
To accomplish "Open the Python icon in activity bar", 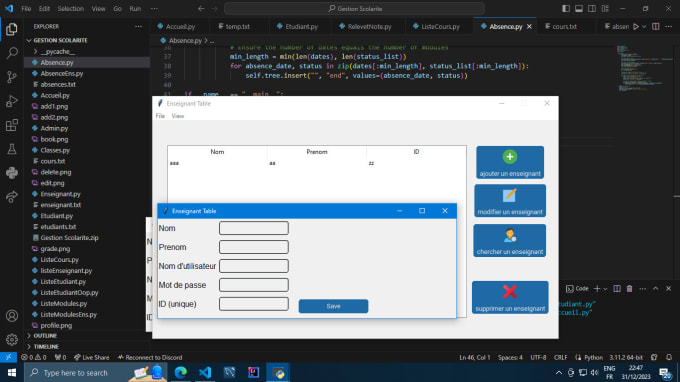I will 12,173.
